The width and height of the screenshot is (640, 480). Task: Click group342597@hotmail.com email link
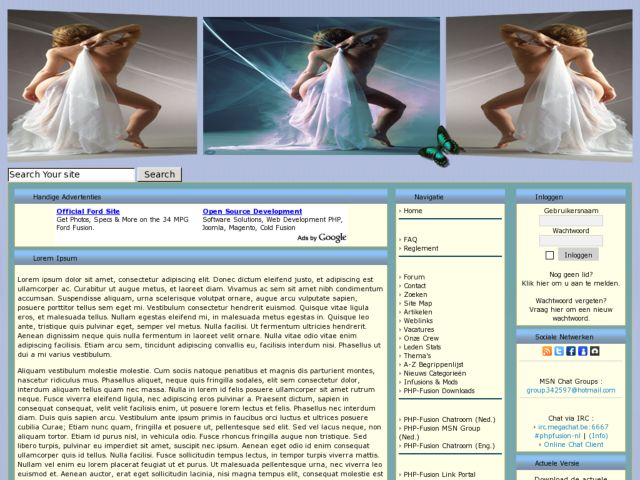click(x=571, y=390)
